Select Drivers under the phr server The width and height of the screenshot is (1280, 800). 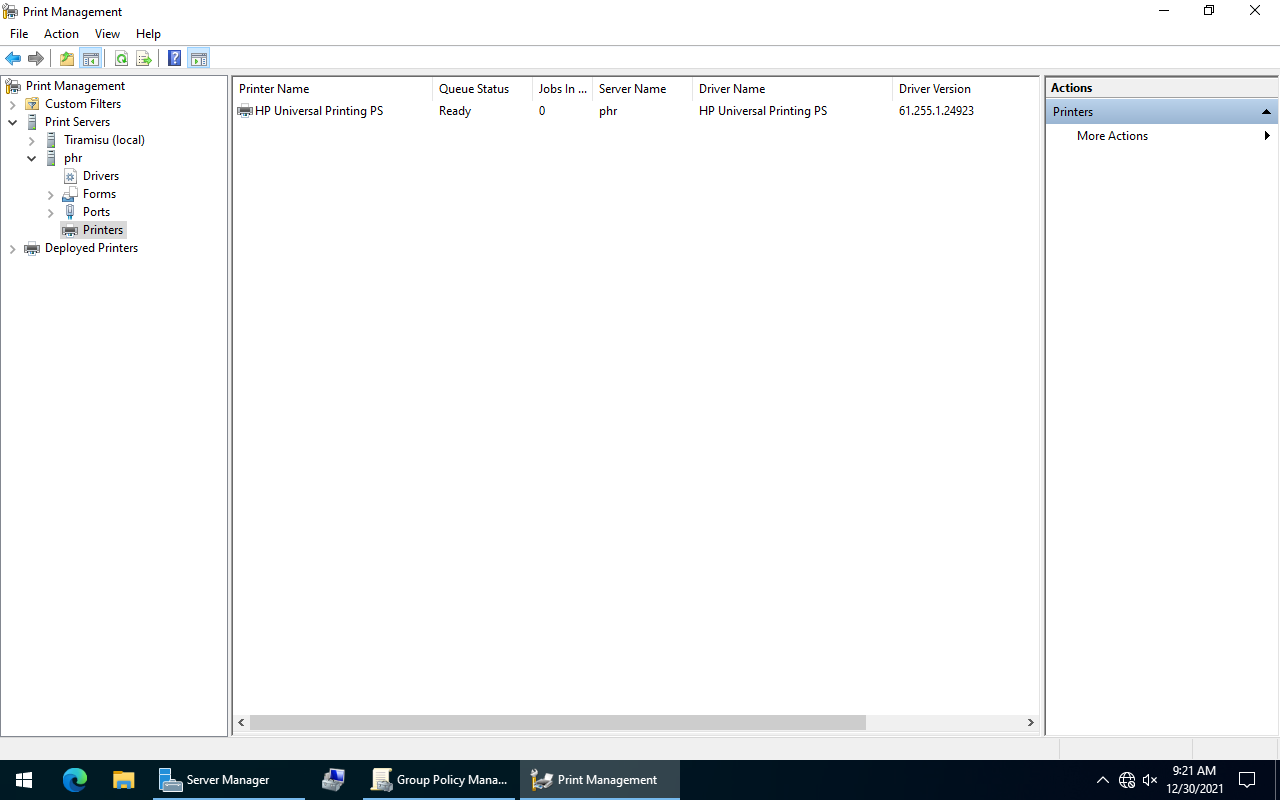point(100,176)
